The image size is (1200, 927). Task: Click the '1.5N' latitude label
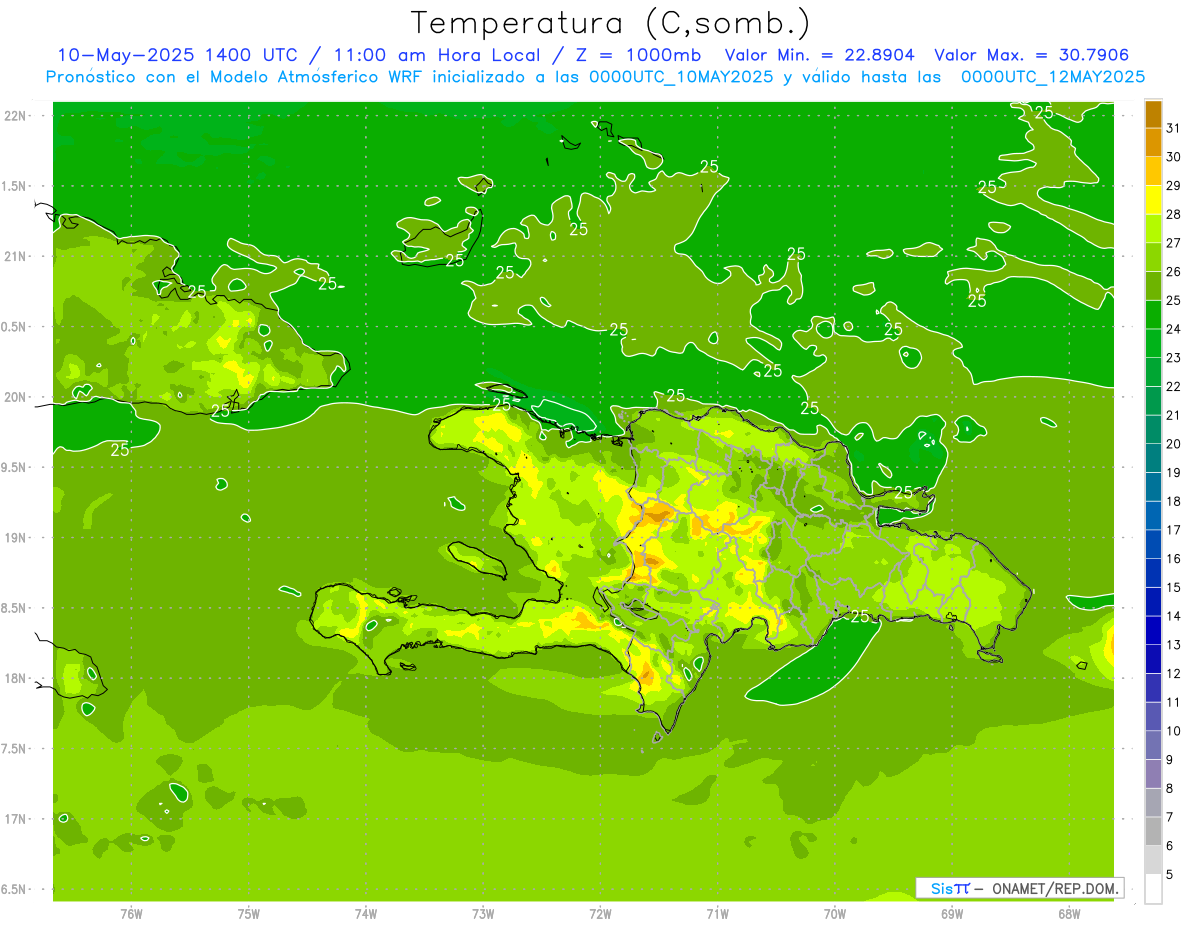tap(15, 186)
